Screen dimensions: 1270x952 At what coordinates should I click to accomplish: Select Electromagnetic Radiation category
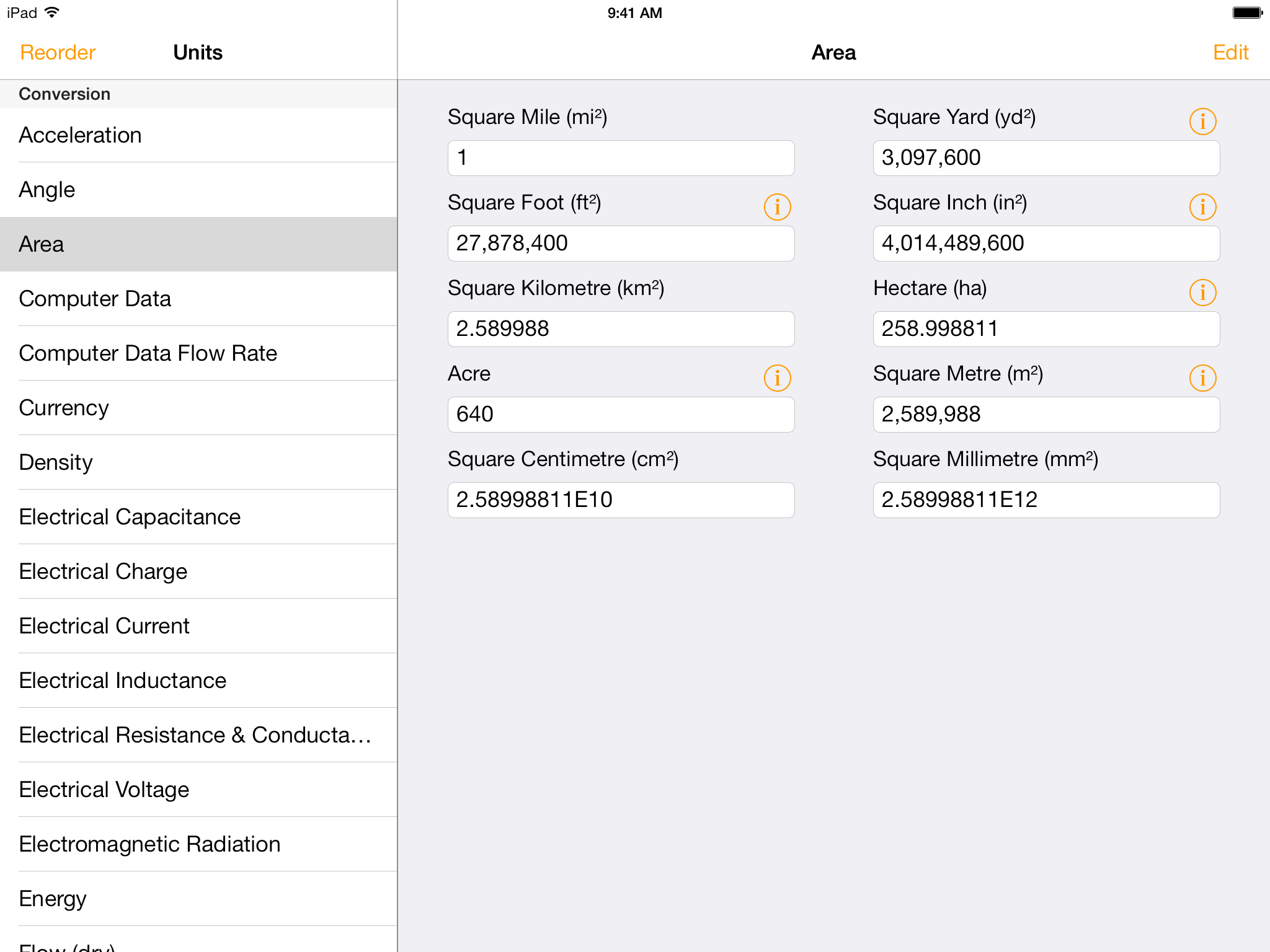point(198,844)
